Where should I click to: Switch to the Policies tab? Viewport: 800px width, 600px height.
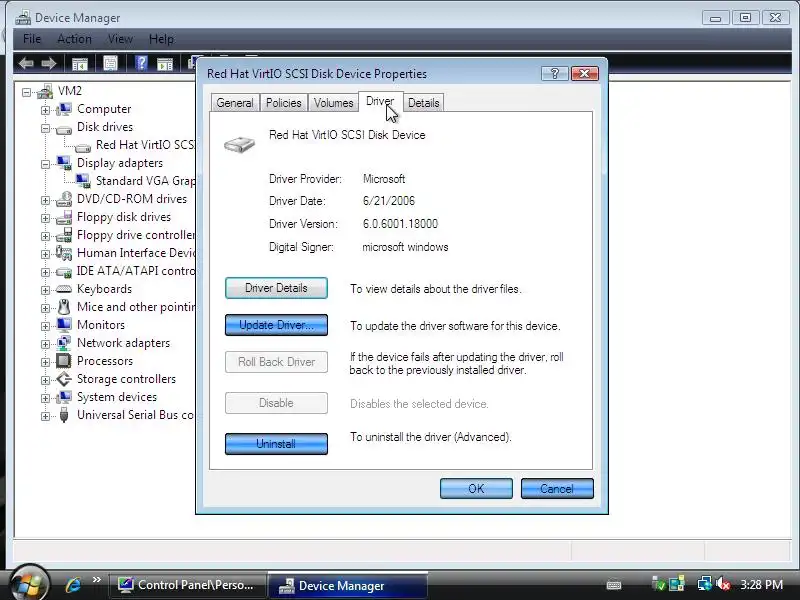click(284, 103)
